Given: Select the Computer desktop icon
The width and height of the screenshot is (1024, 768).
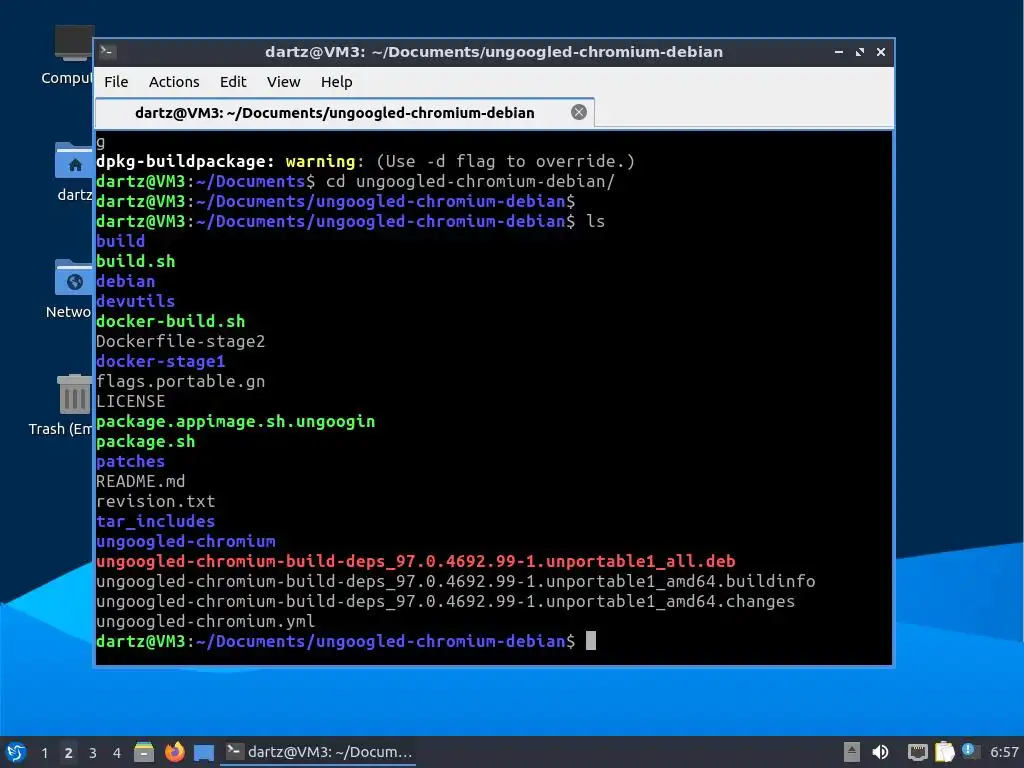Looking at the screenshot, I should 67,56.
